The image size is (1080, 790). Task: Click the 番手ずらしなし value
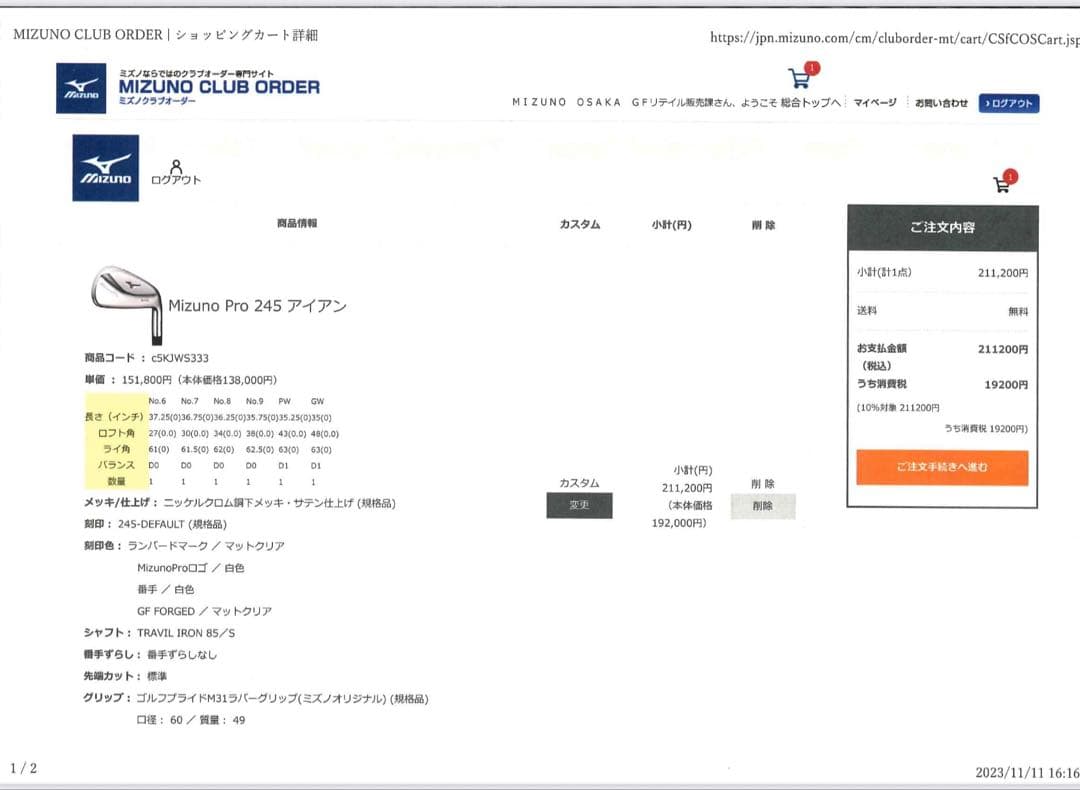click(x=182, y=655)
